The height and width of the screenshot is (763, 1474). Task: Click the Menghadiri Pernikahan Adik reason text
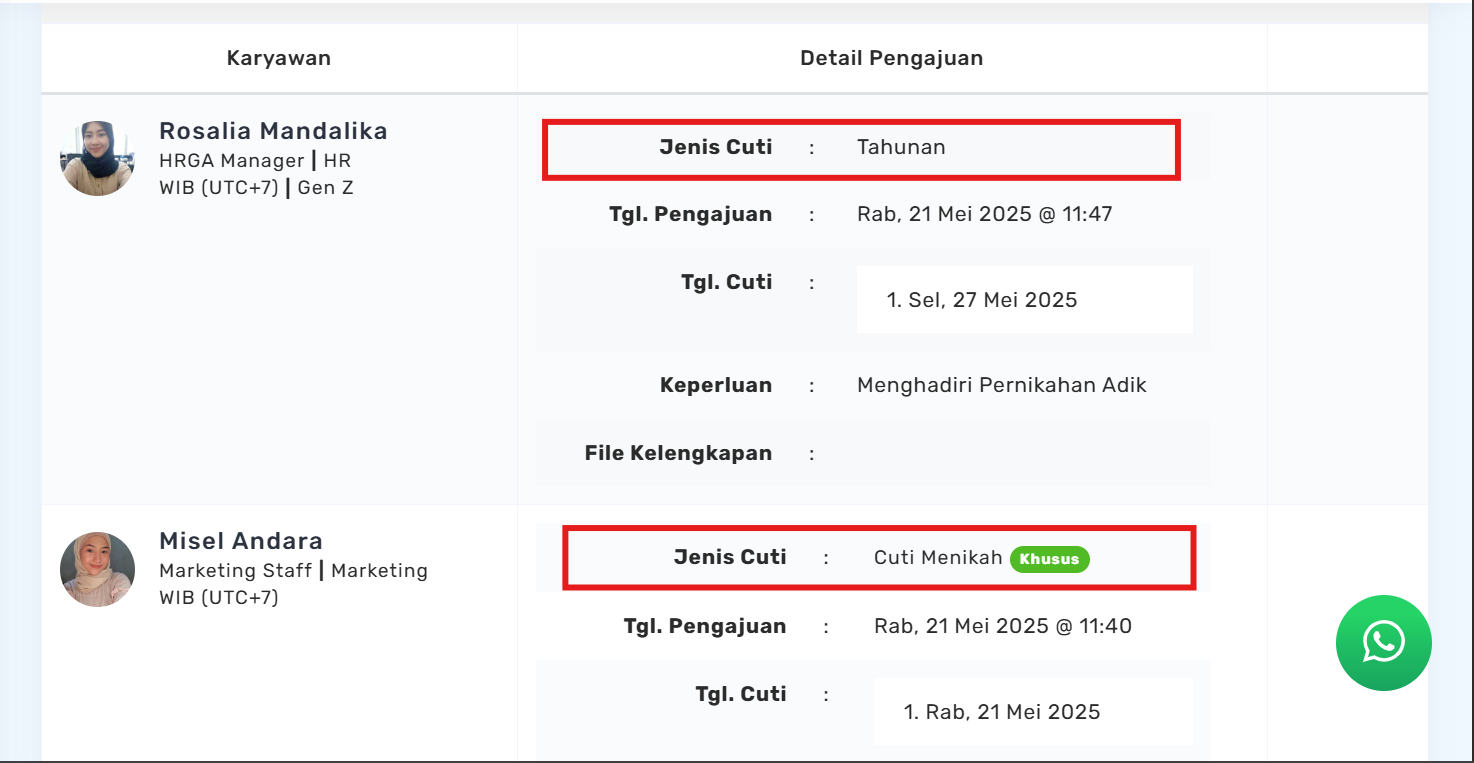point(1001,385)
